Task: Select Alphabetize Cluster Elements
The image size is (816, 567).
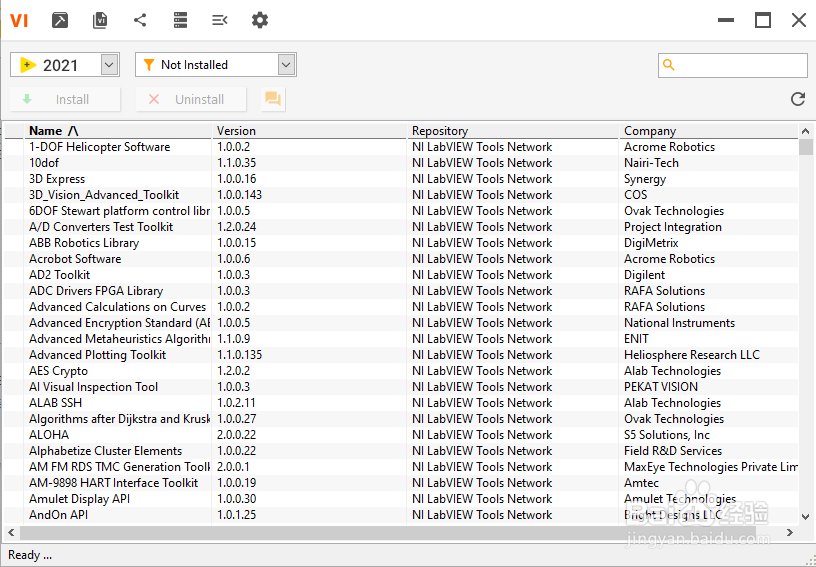Action: (401, 450)
